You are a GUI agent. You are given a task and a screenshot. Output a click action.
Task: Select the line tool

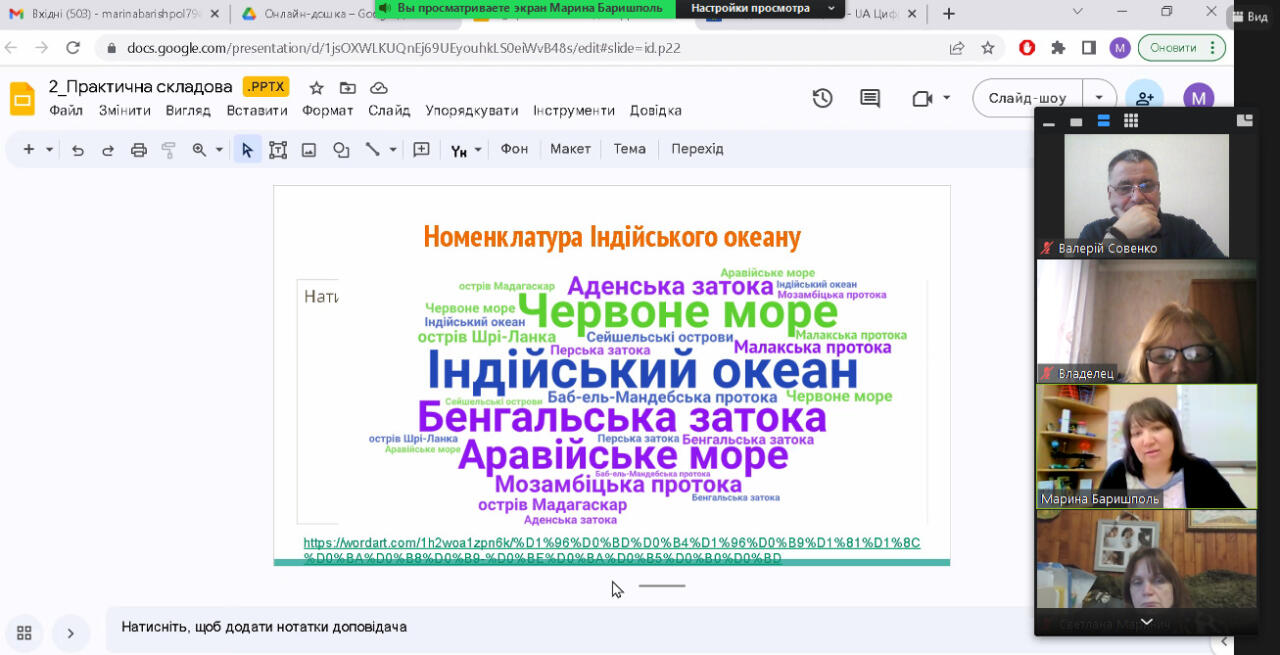click(372, 149)
